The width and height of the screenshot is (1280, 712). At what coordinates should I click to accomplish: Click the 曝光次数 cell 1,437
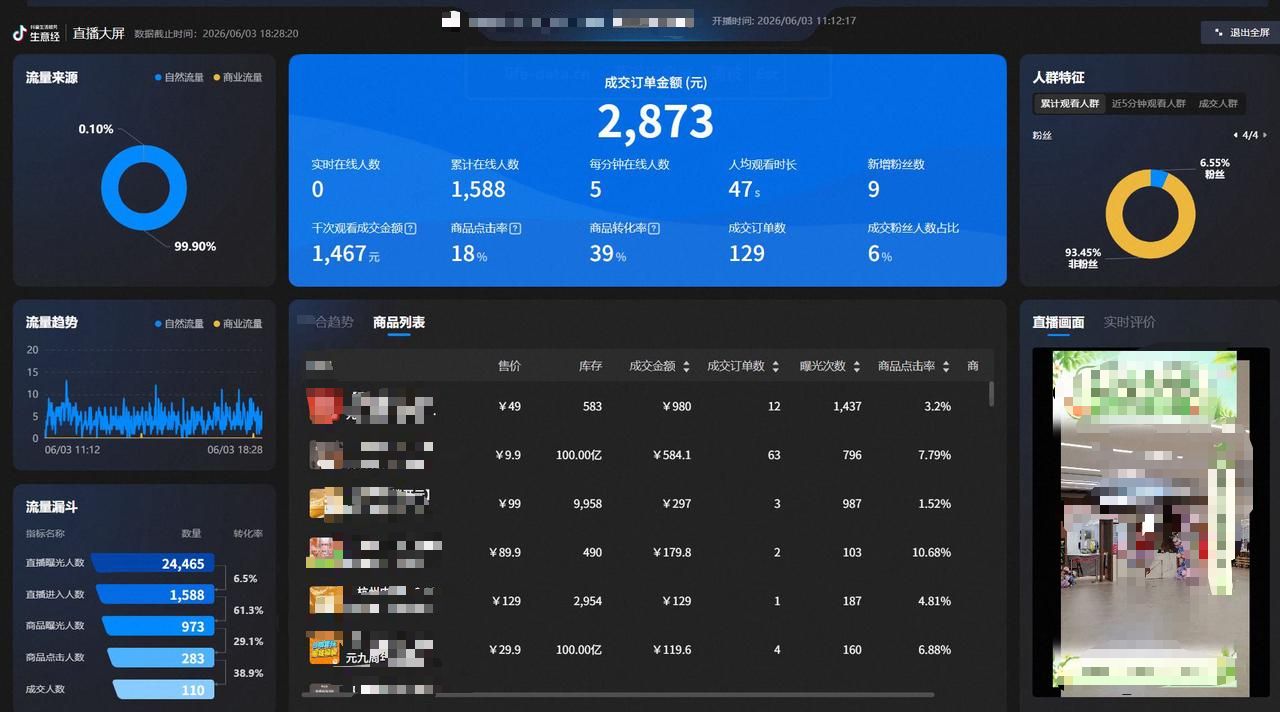pyautogui.click(x=847, y=406)
